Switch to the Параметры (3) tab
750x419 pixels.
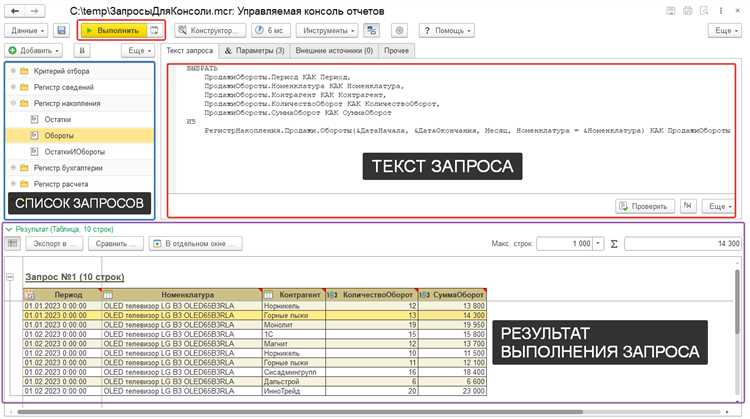(254, 50)
